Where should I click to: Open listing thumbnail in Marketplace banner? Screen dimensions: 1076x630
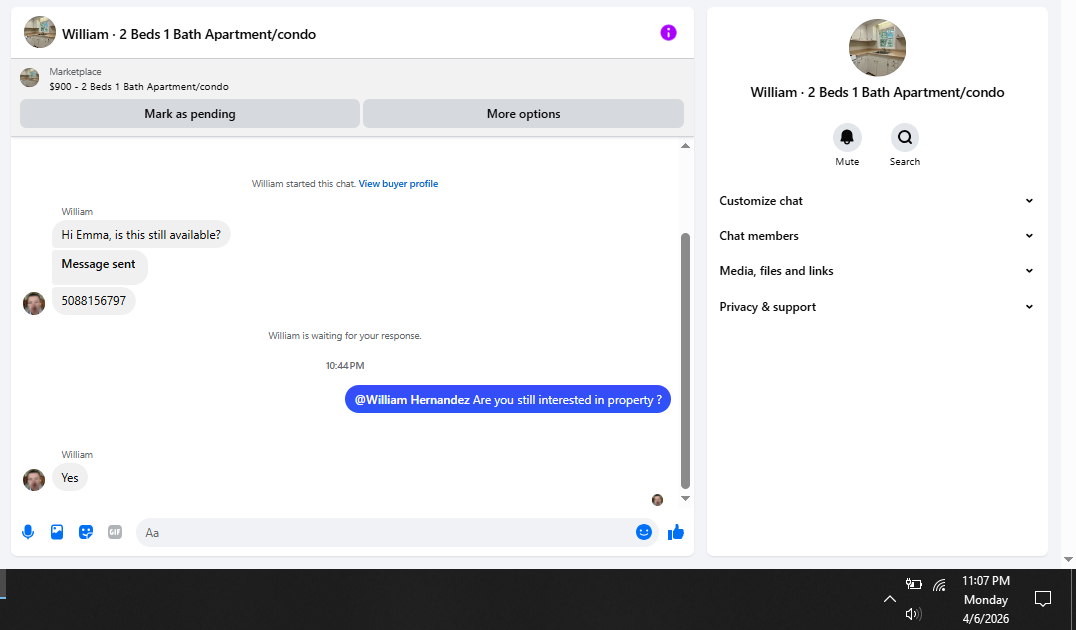click(x=30, y=78)
